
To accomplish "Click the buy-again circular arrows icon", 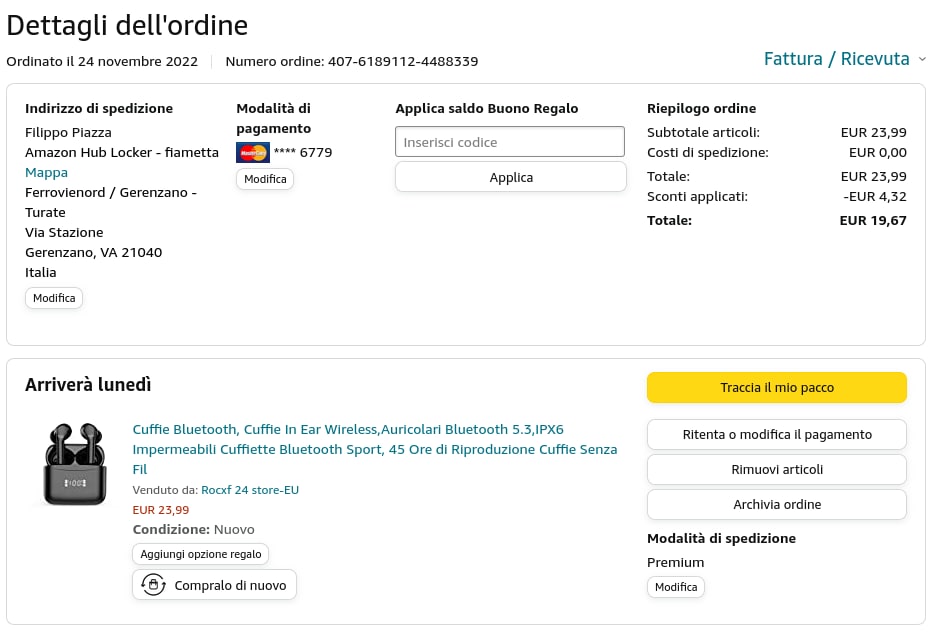I will click(x=153, y=585).
